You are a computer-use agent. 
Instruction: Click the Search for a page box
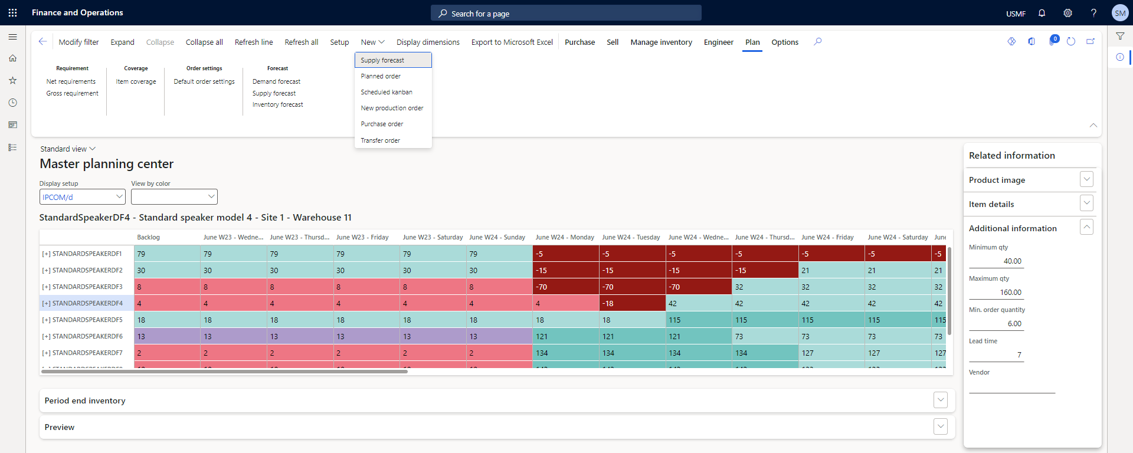tap(566, 13)
